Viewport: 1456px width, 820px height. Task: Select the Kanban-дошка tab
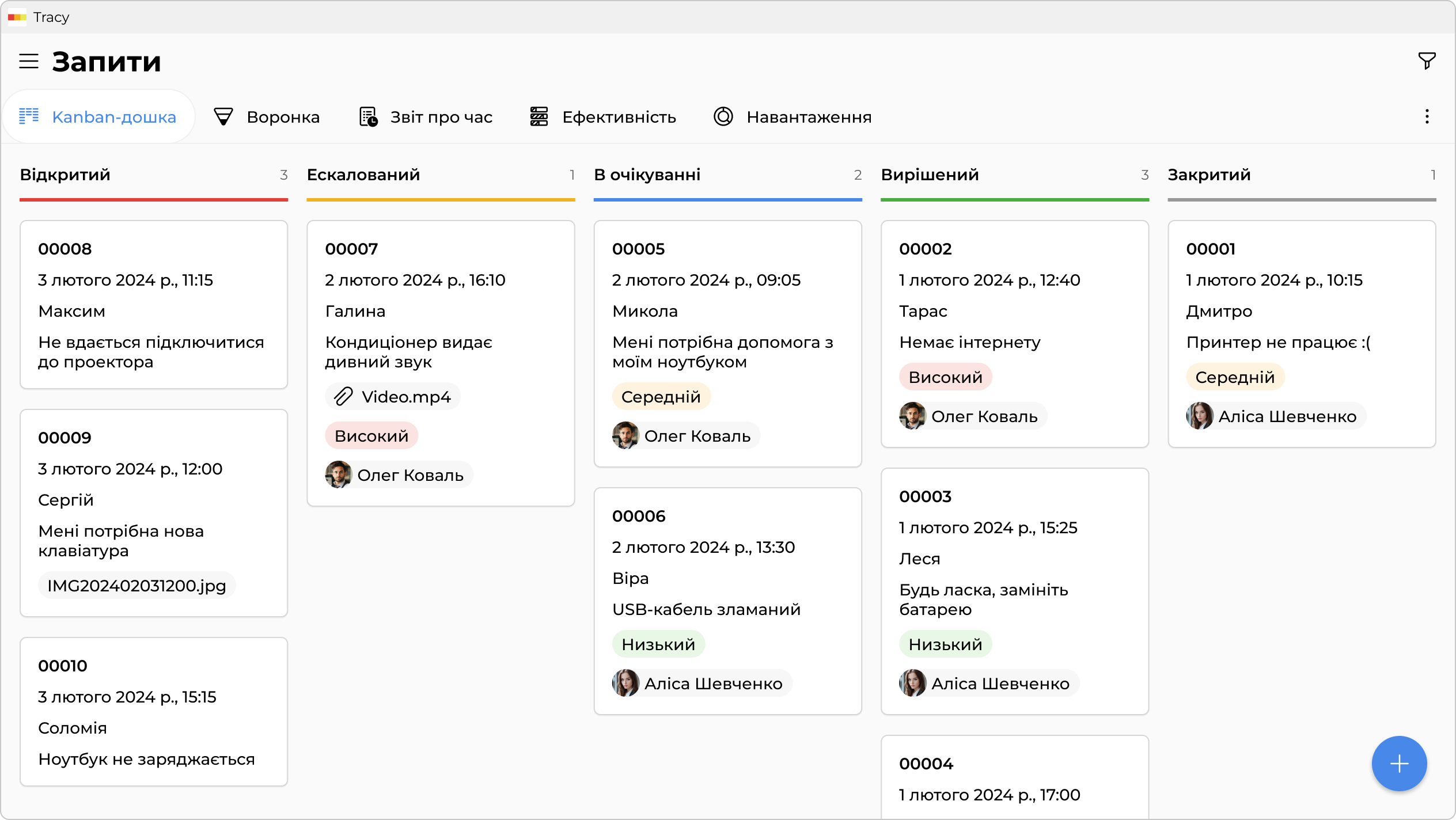point(98,117)
